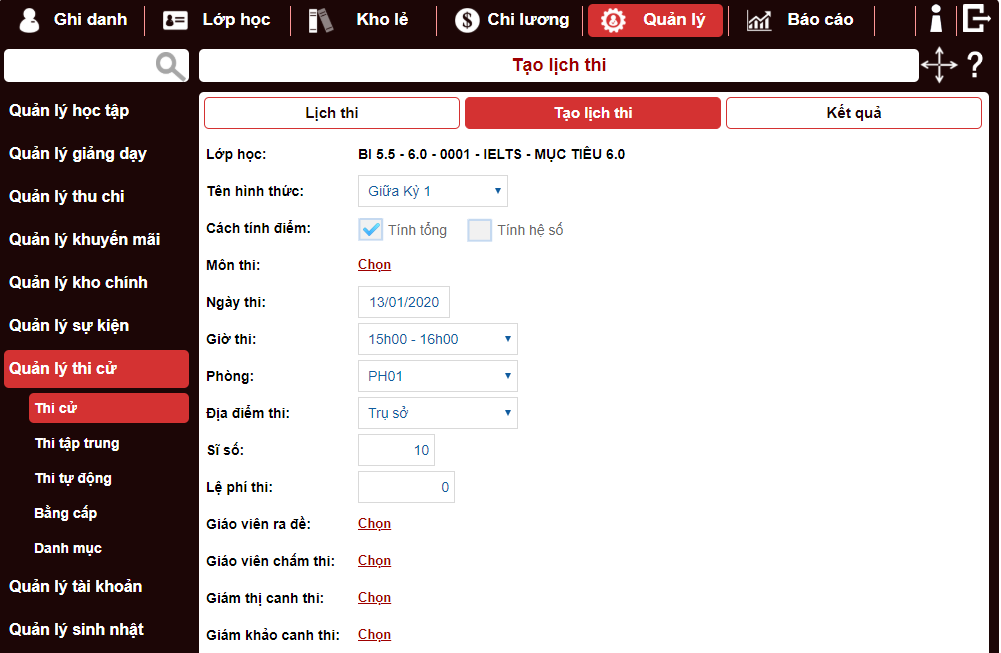Open help via the question mark icon
Image resolution: width=1001 pixels, height=653 pixels.
(974, 66)
